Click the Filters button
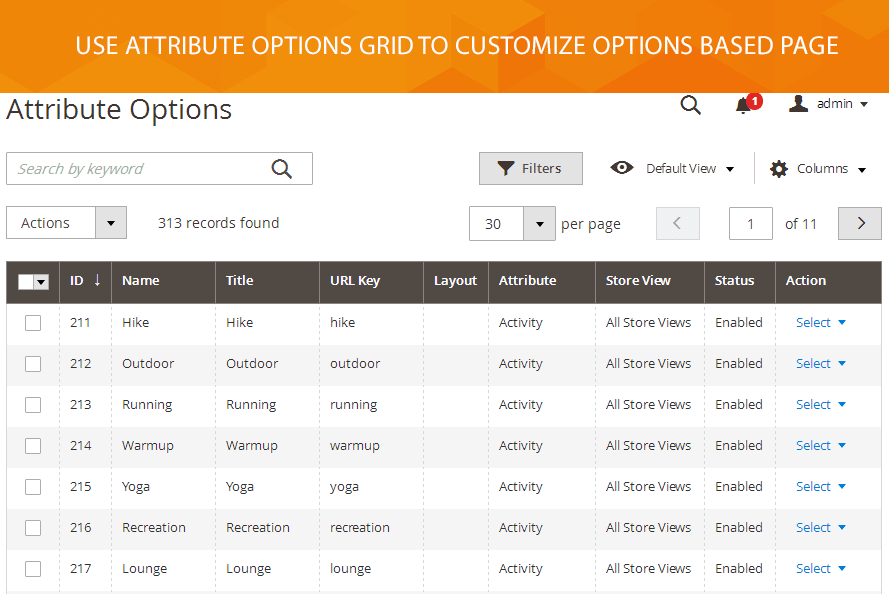The width and height of the screenshot is (889, 594). click(x=531, y=168)
